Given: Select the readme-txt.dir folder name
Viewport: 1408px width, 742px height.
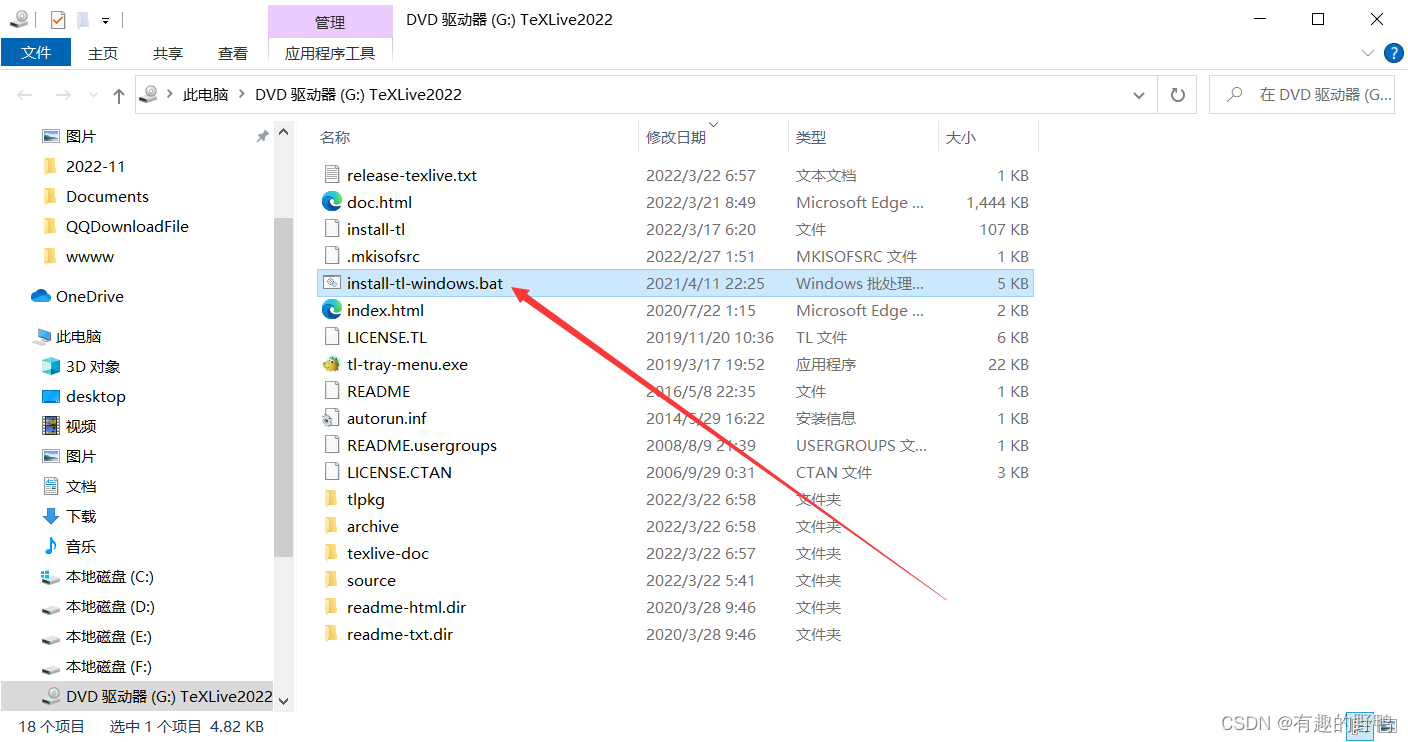Looking at the screenshot, I should 399,634.
